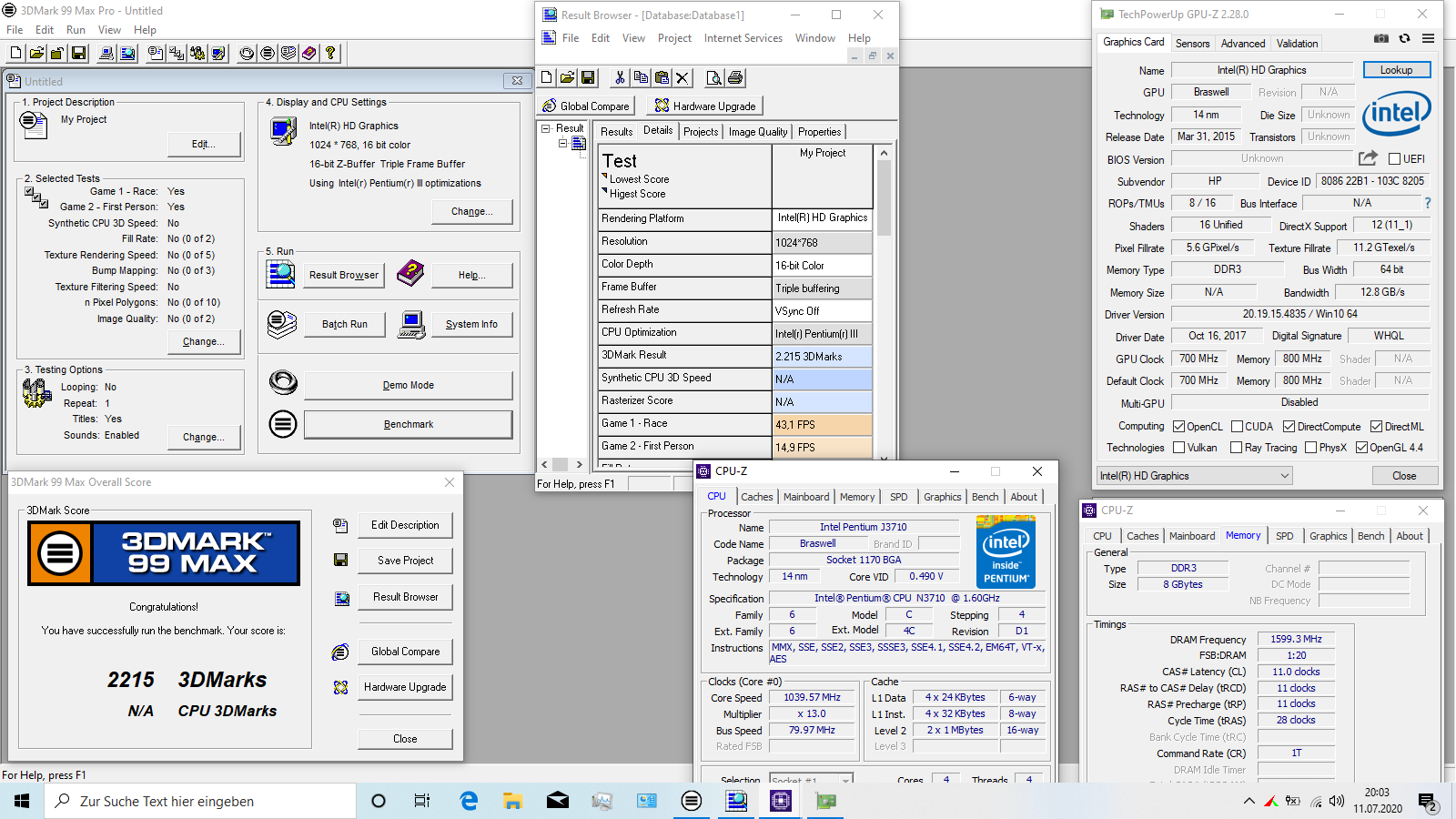Click yellow question mark icon in 3DMark toolbar
The width and height of the screenshot is (1456, 819).
tap(330, 54)
